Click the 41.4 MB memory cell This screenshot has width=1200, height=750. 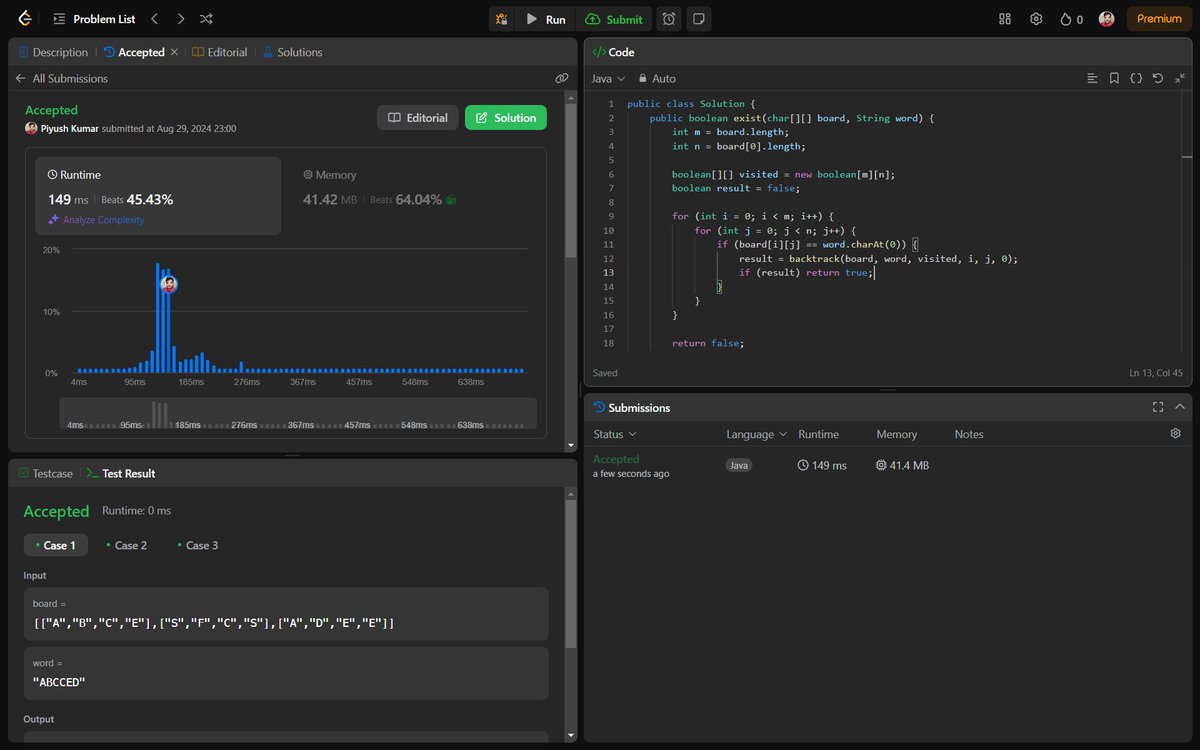(902, 465)
